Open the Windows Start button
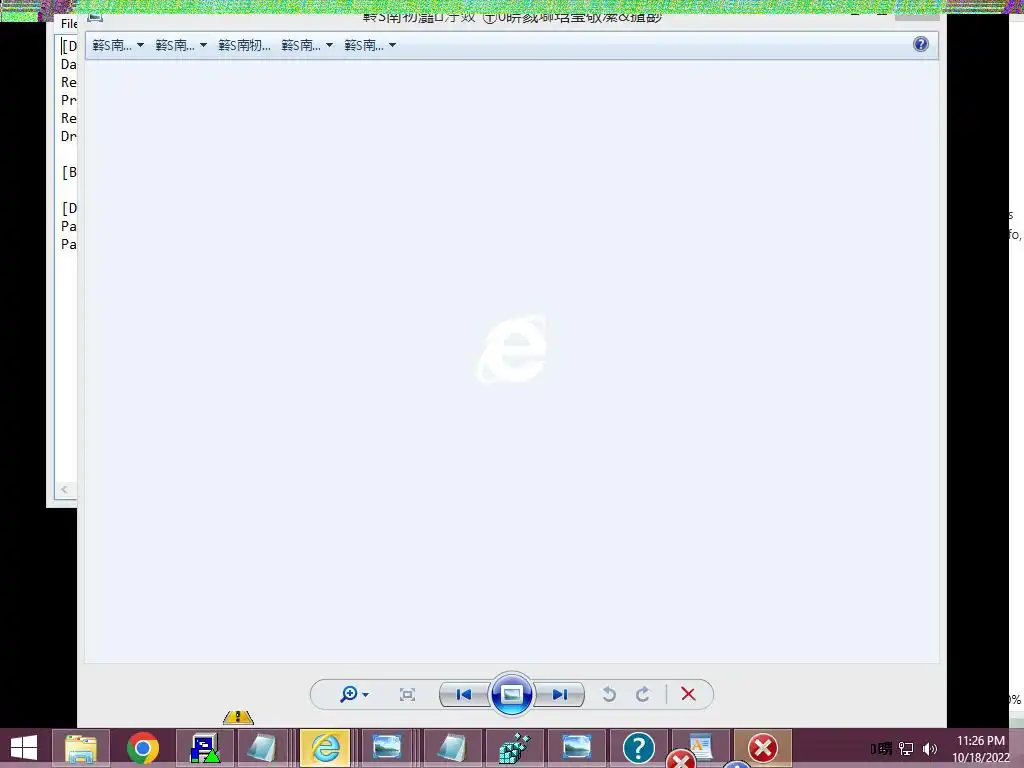Image resolution: width=1024 pixels, height=768 pixels. [24, 748]
